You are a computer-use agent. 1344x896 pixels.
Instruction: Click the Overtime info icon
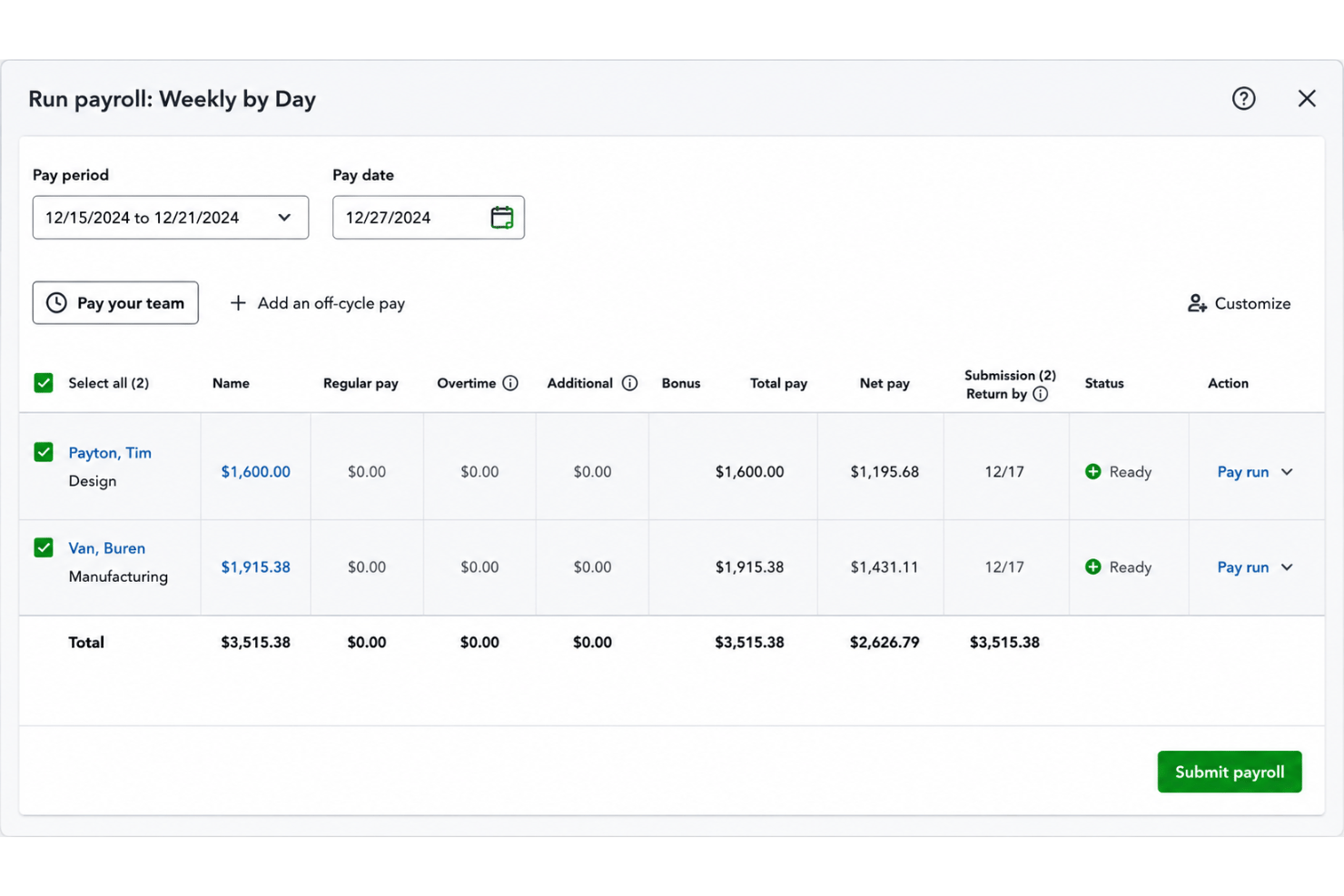[510, 383]
